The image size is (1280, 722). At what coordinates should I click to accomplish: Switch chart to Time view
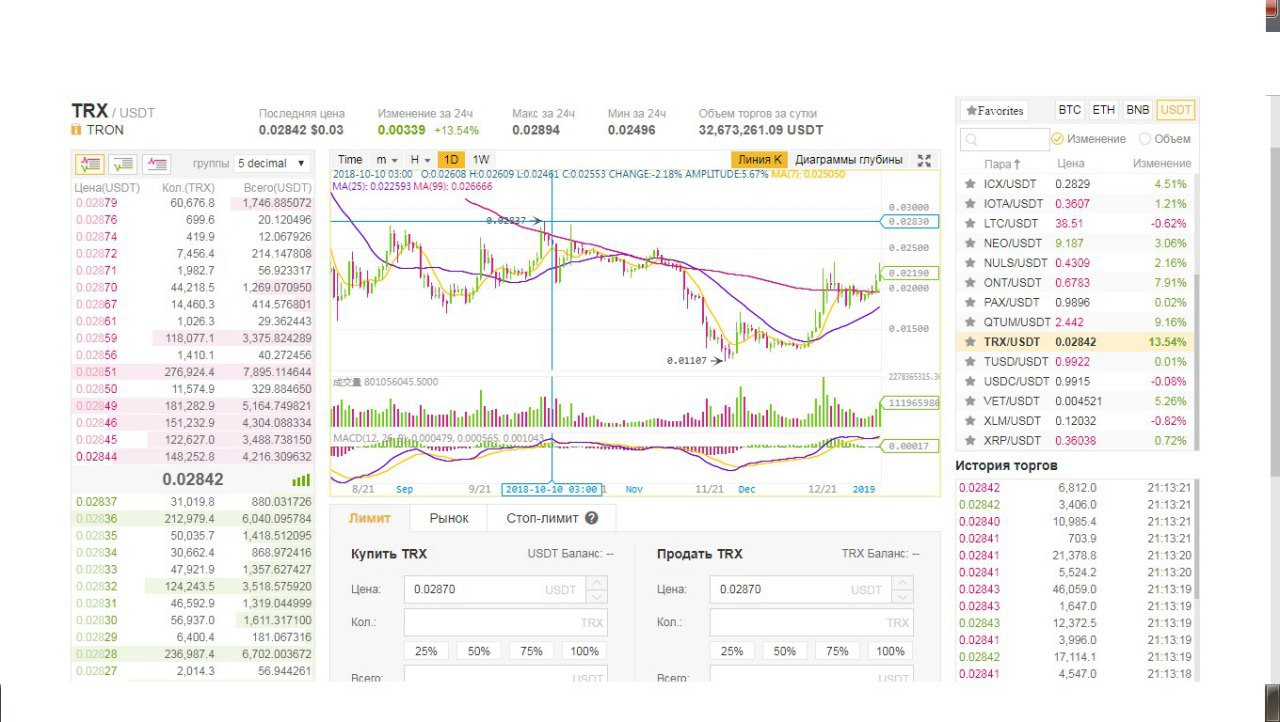point(350,160)
